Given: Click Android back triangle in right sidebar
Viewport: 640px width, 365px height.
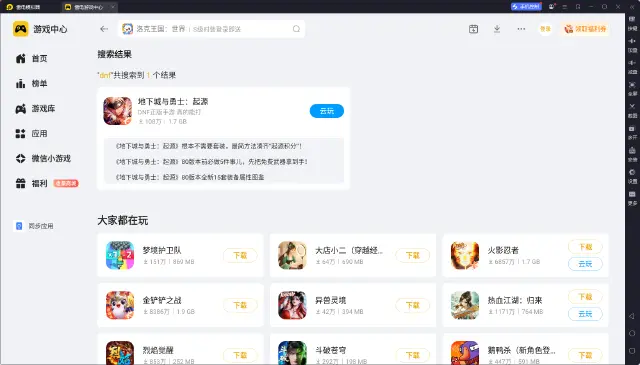Looking at the screenshot, I should click(632, 316).
